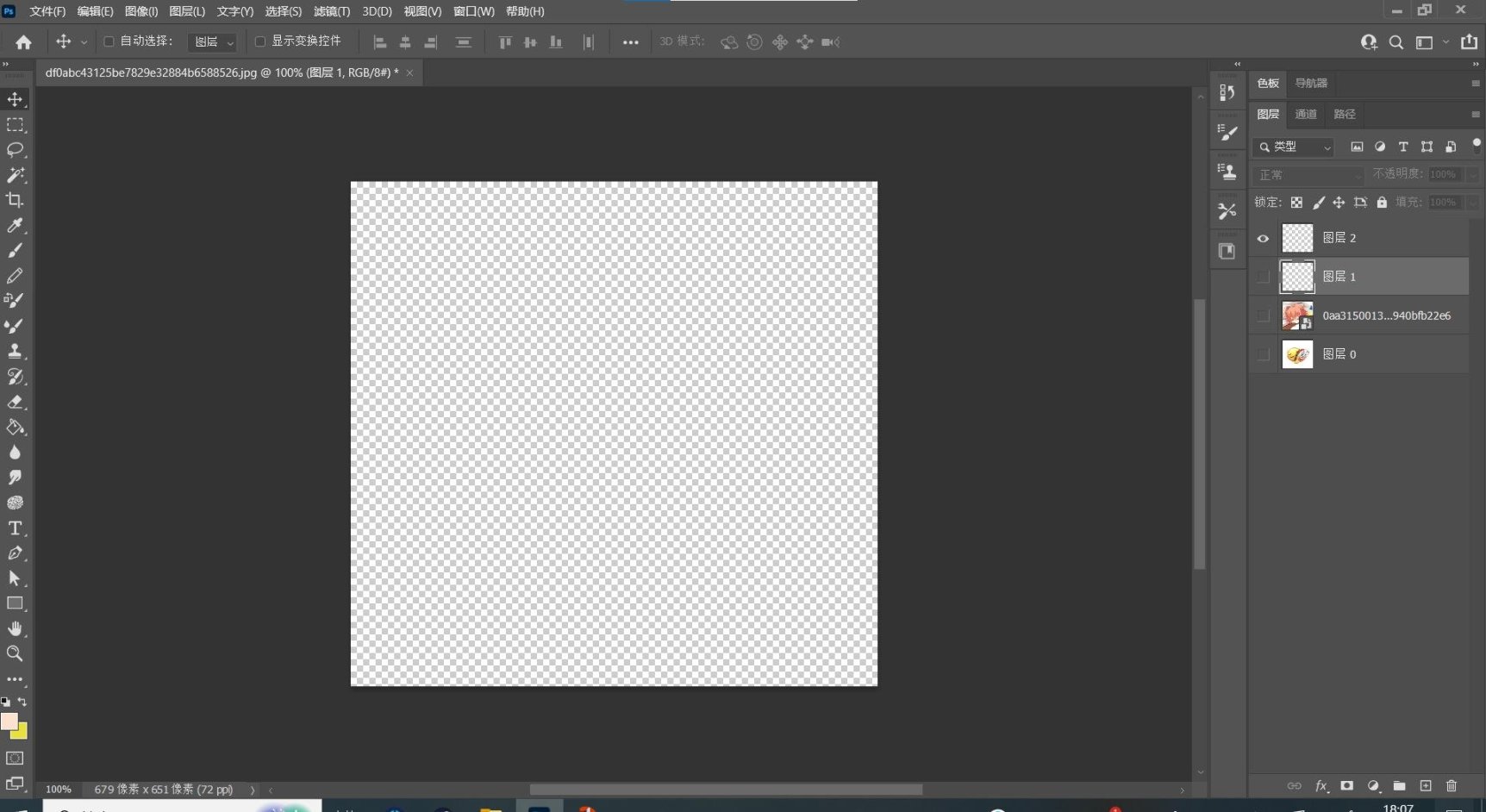Choose the Path Selection tool
Viewport: 1486px width, 812px height.
[x=16, y=578]
